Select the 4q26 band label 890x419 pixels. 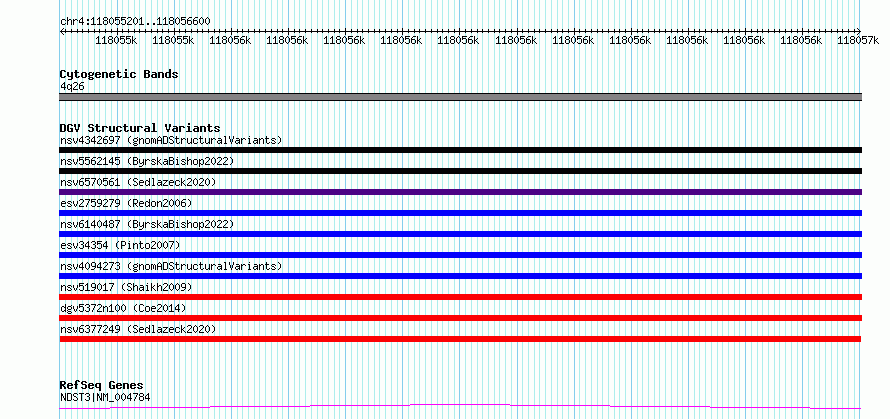[72, 86]
